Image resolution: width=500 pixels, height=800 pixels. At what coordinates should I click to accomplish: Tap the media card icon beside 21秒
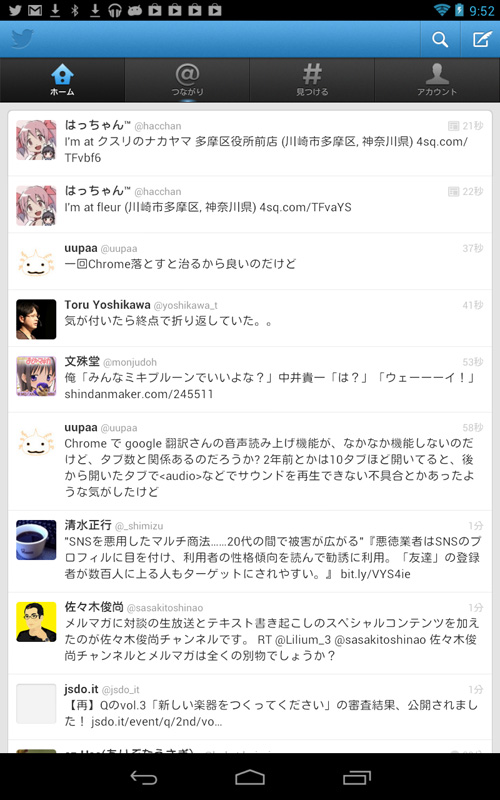tap(453, 126)
